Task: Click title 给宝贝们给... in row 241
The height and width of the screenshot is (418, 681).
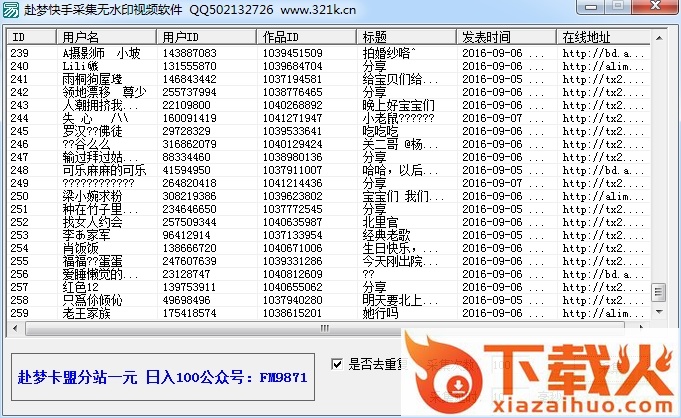Action: click(400, 80)
